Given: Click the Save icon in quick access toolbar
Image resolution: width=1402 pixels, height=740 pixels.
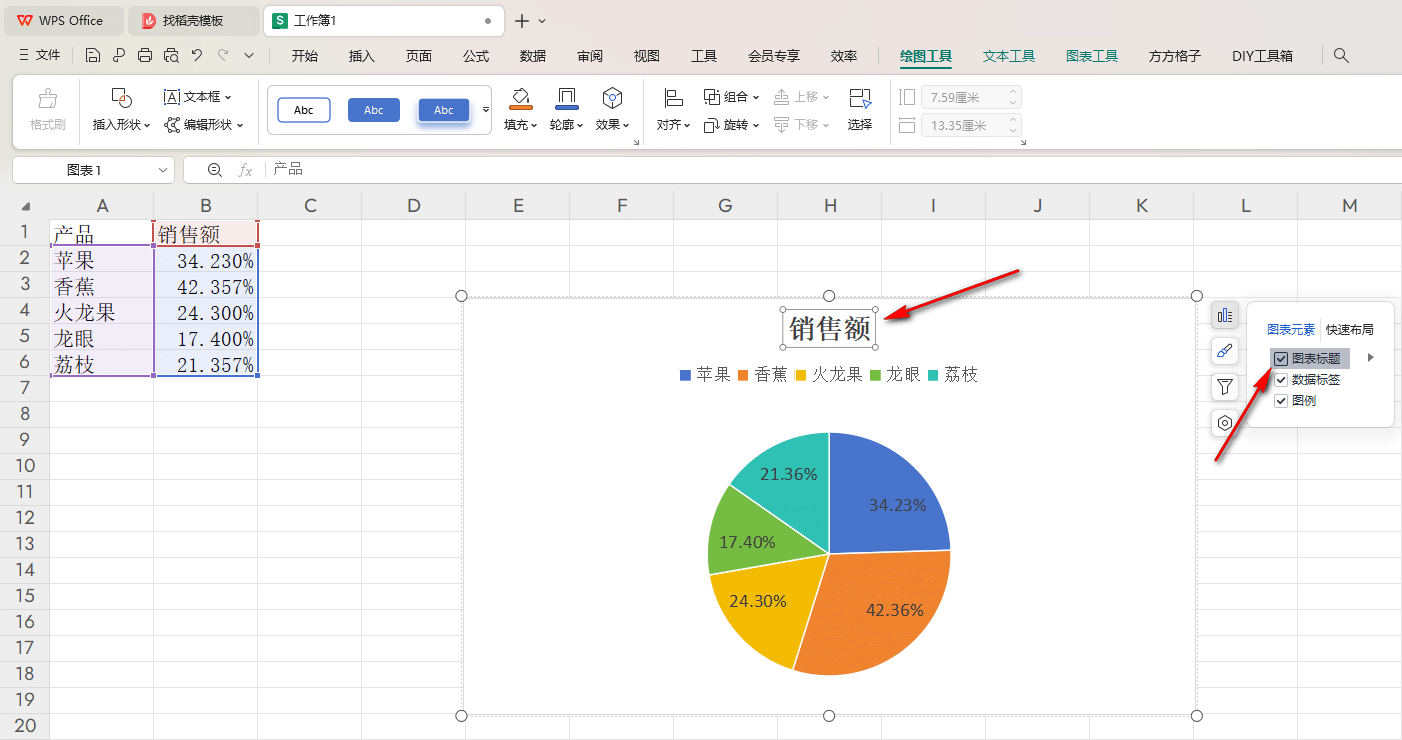Looking at the screenshot, I should pyautogui.click(x=93, y=56).
